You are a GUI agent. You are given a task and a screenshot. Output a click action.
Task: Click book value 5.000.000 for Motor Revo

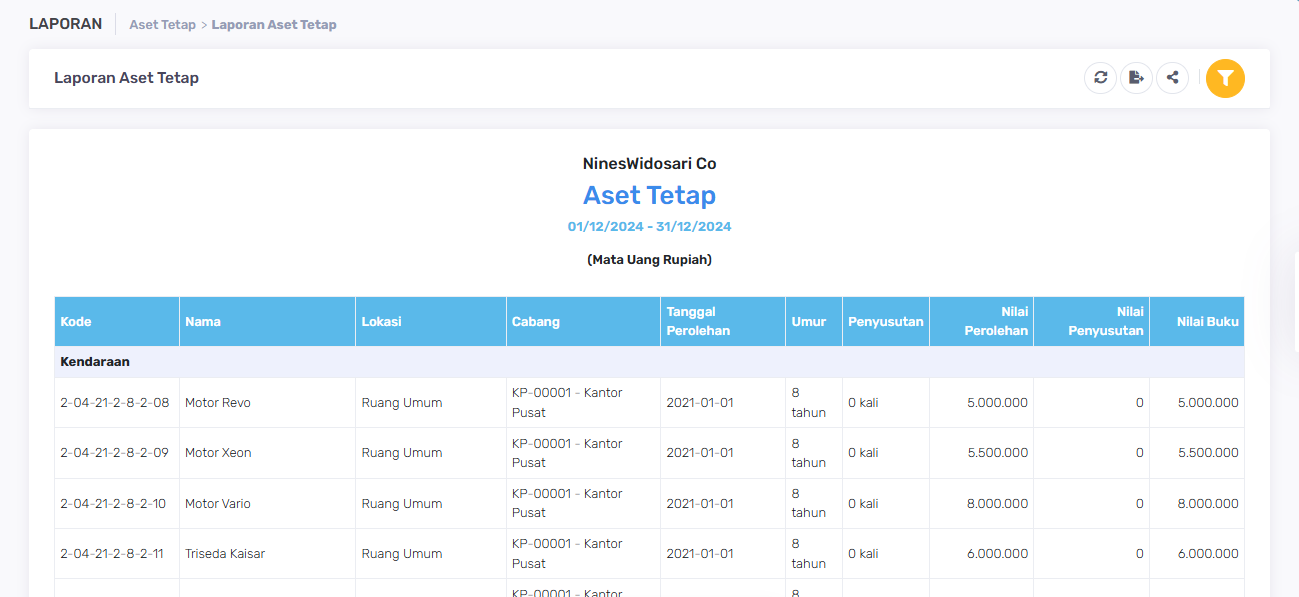[x=1208, y=403]
